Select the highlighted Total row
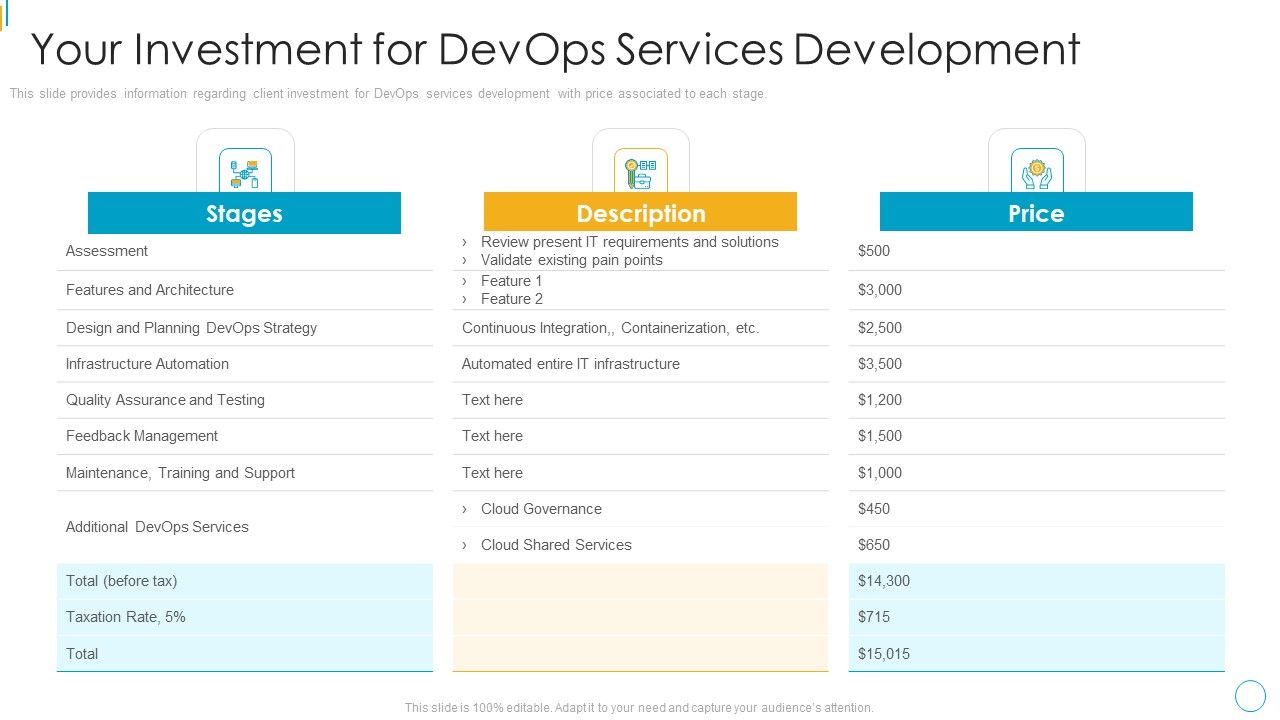 (x=245, y=653)
